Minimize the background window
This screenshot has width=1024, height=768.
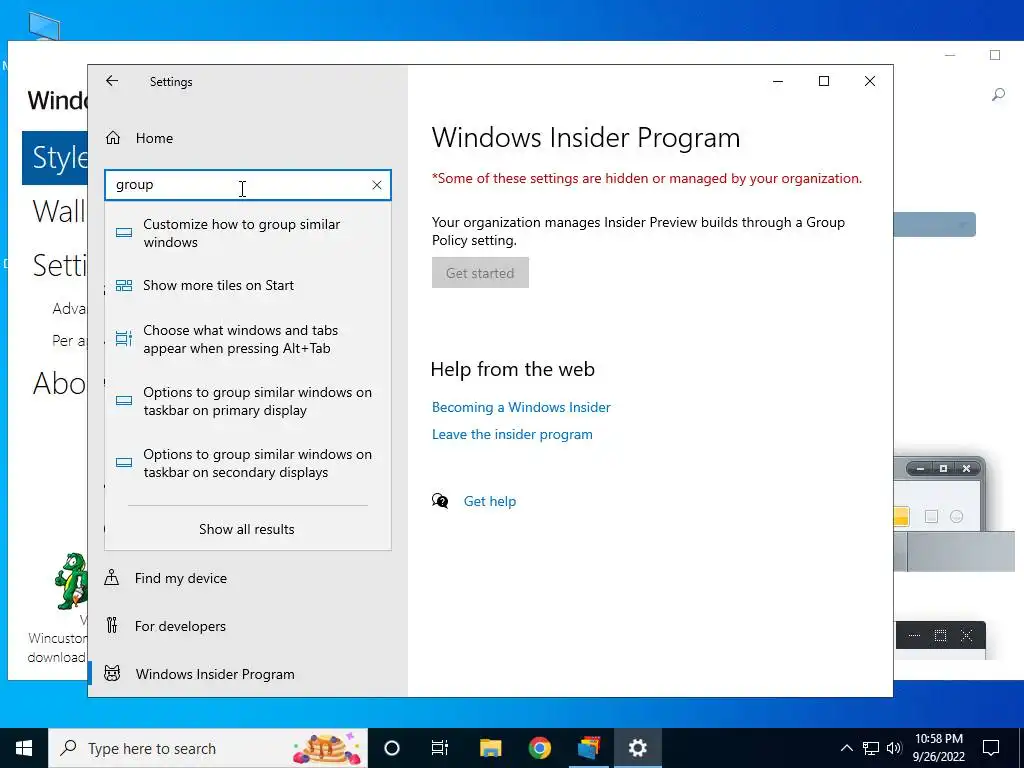[x=950, y=55]
